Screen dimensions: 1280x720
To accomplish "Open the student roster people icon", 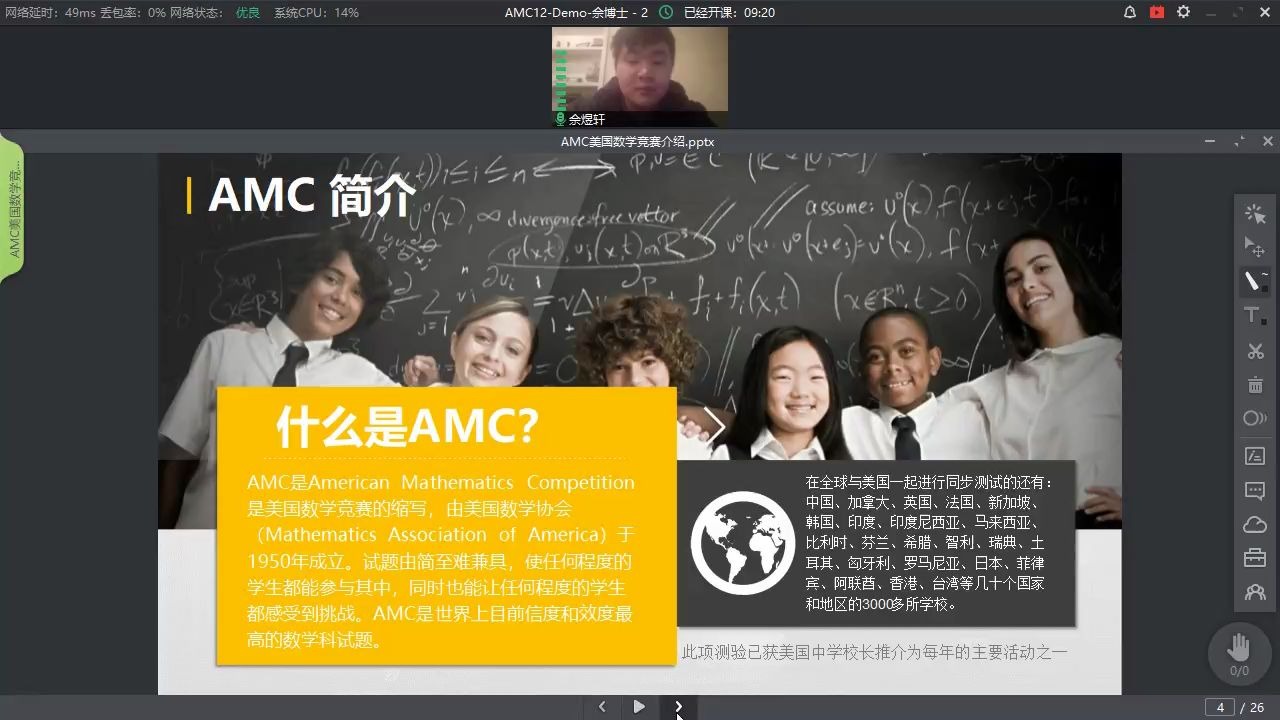I will pos(1254,592).
